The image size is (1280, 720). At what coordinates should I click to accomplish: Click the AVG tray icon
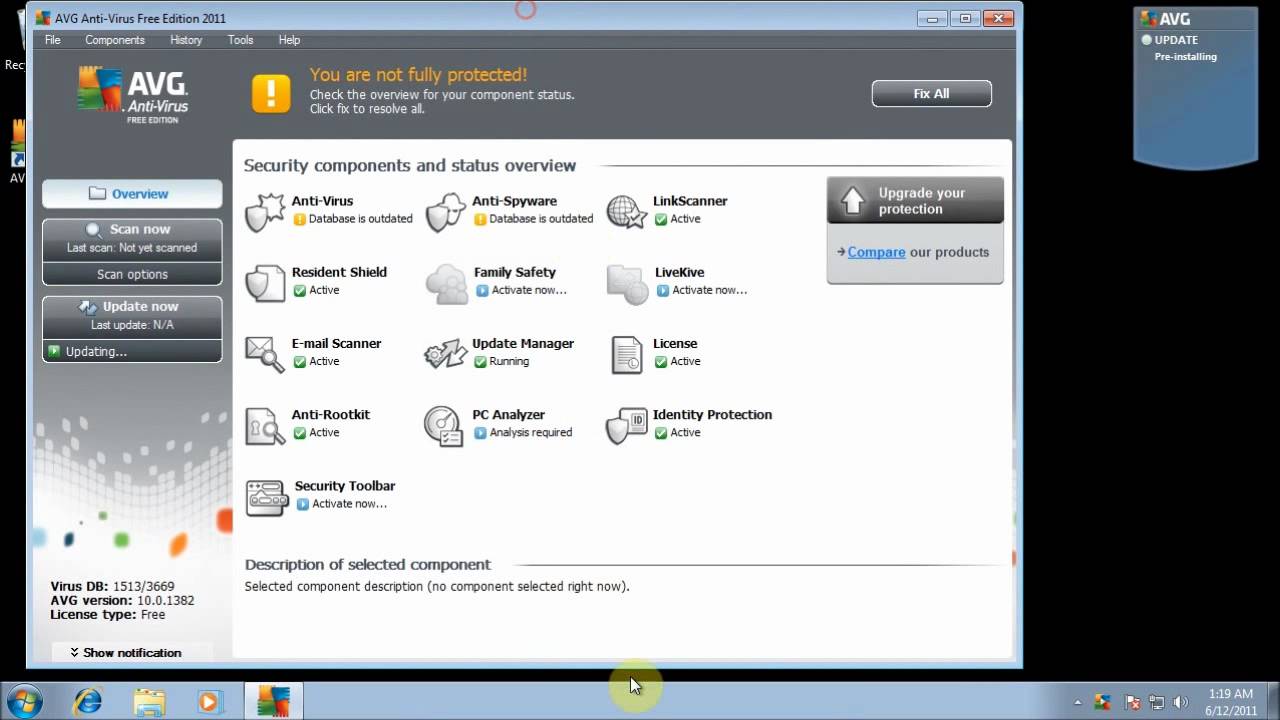tap(1103, 702)
